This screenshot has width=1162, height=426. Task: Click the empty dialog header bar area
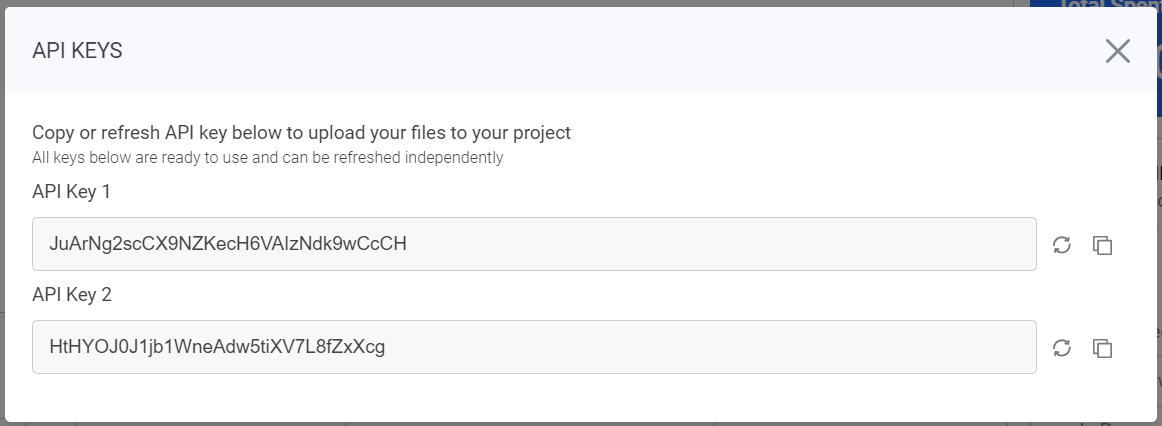coord(600,51)
